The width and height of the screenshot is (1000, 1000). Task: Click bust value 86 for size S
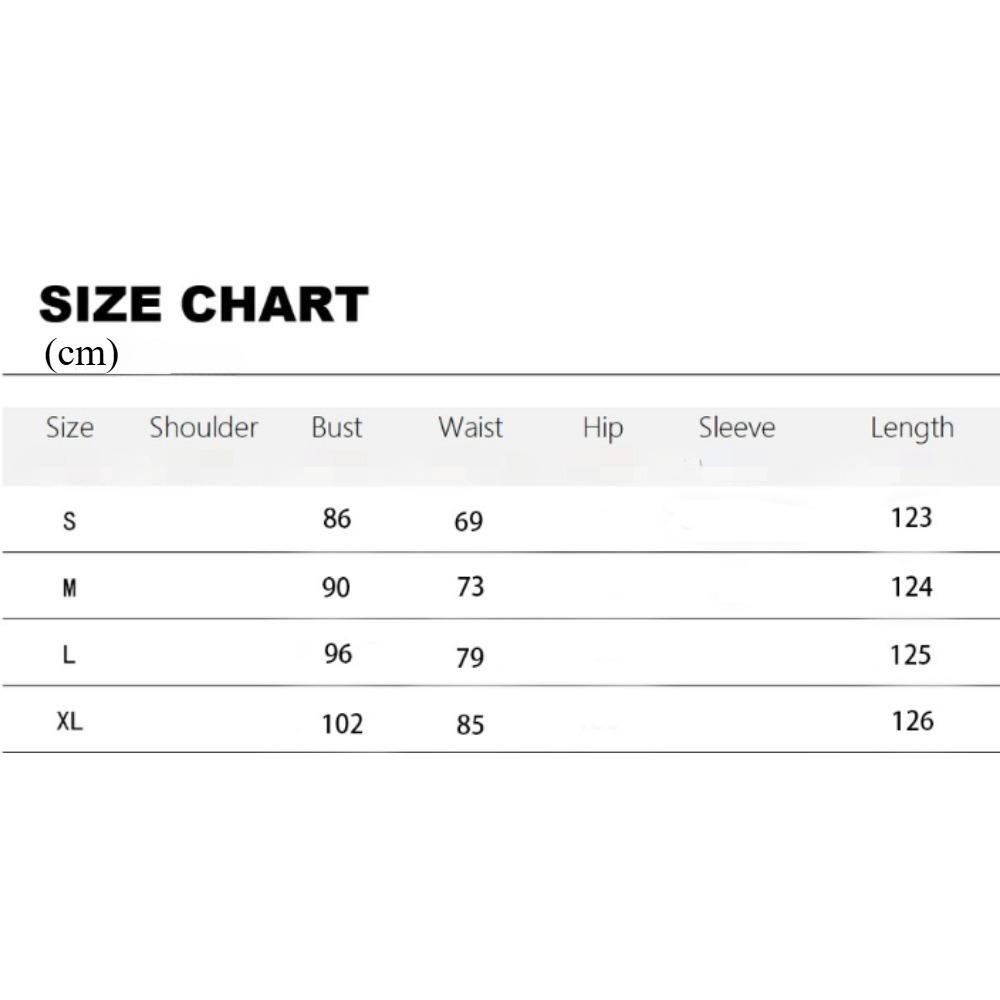tap(337, 519)
